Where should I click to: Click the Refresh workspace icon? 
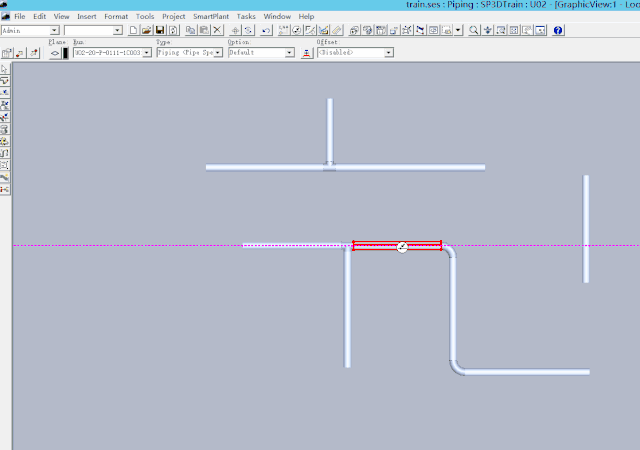(x=173, y=30)
